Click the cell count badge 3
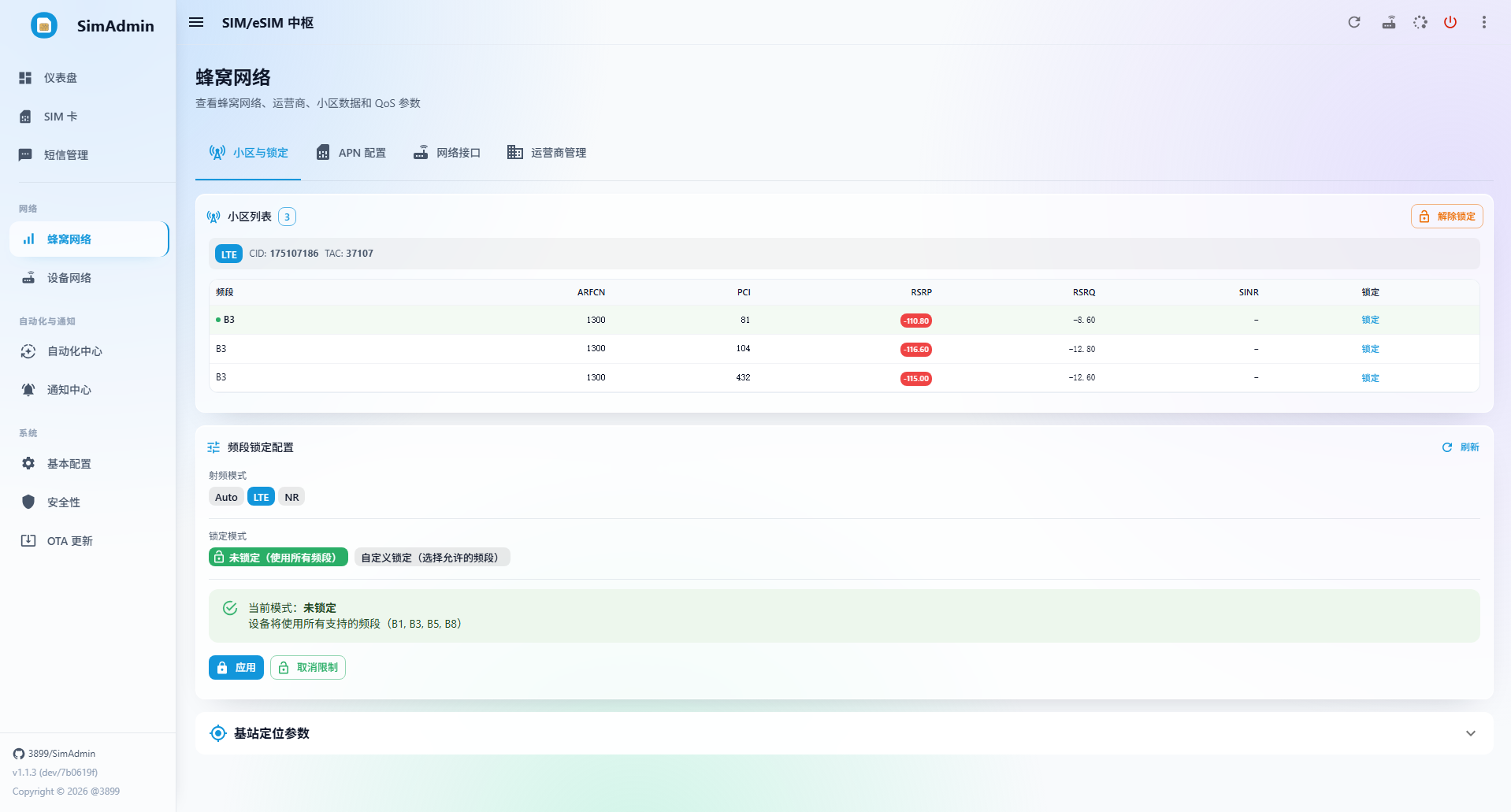The width and height of the screenshot is (1511, 812). 287,217
